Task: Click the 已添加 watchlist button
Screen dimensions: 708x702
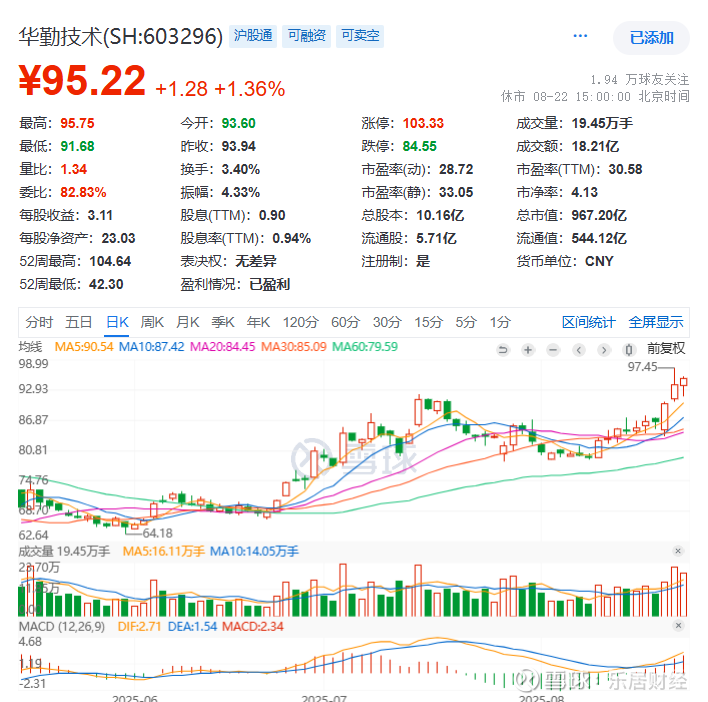Action: [651, 38]
